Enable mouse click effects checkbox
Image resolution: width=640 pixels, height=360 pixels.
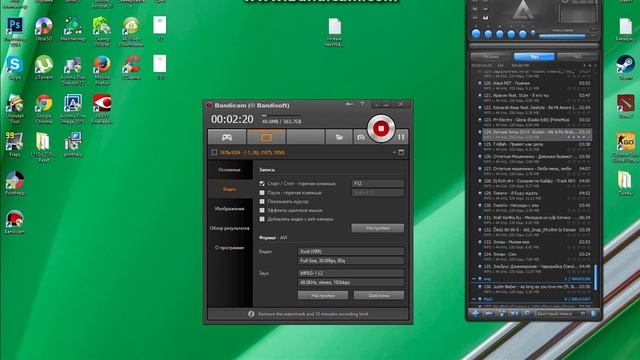click(262, 210)
